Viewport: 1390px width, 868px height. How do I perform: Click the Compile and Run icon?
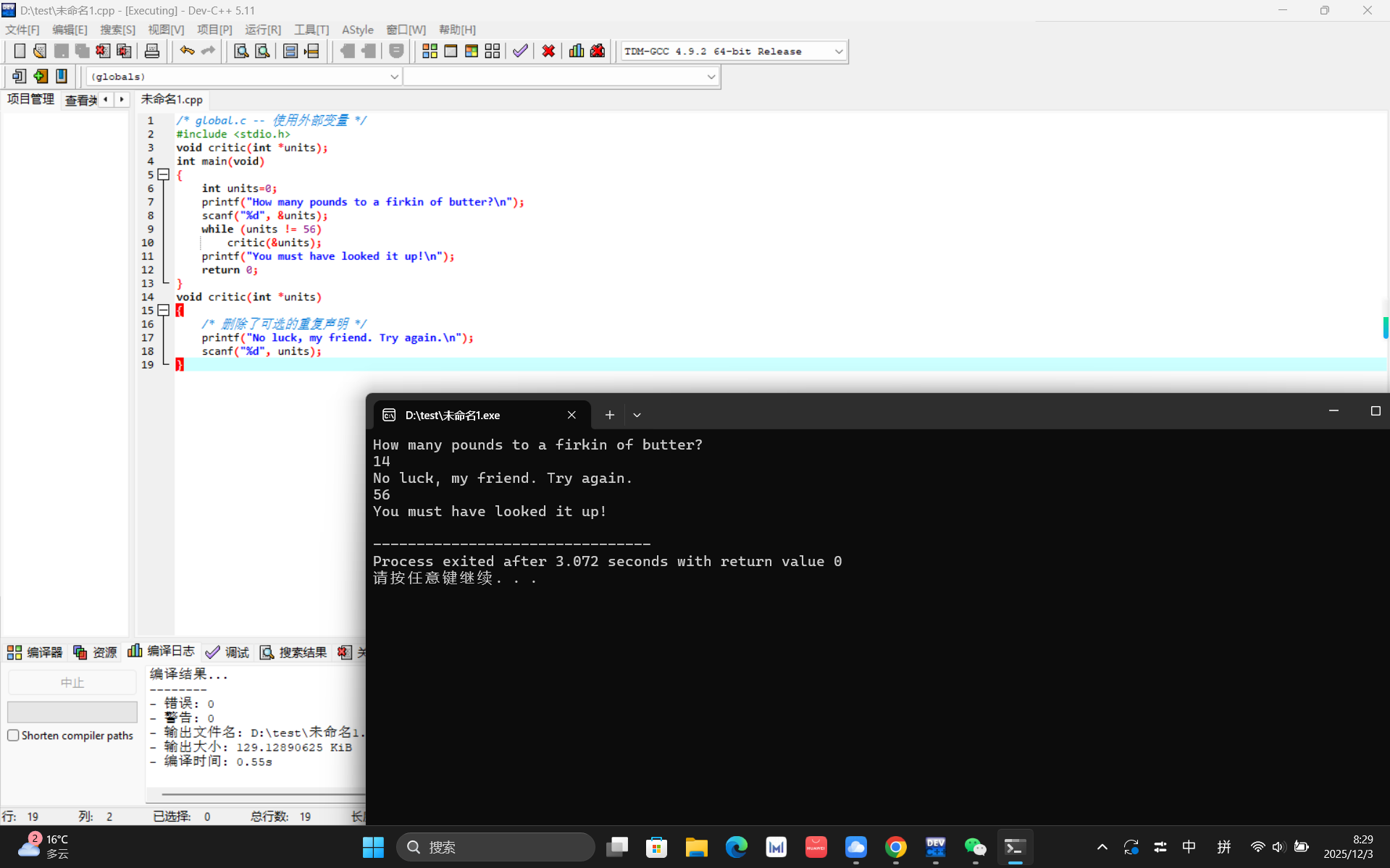(472, 51)
